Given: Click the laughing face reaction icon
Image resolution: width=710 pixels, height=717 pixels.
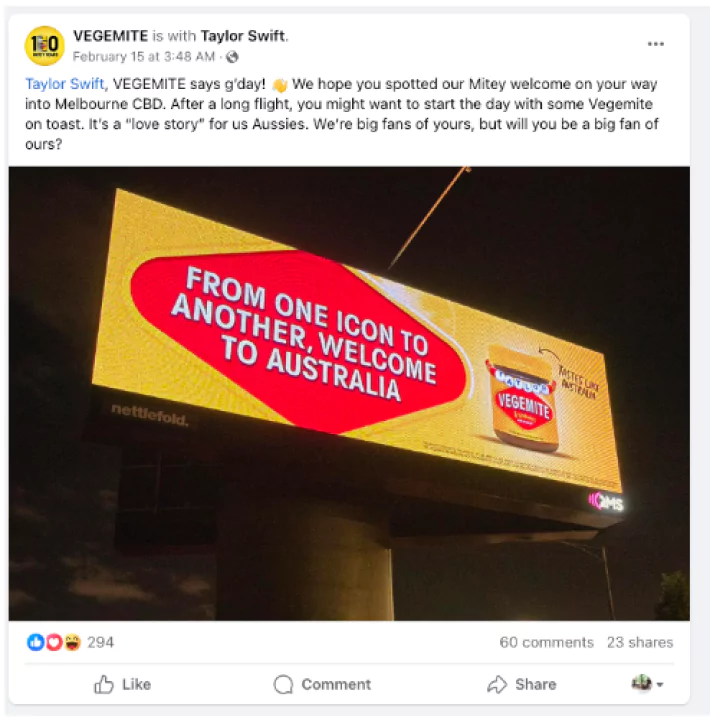Looking at the screenshot, I should click(72, 642).
